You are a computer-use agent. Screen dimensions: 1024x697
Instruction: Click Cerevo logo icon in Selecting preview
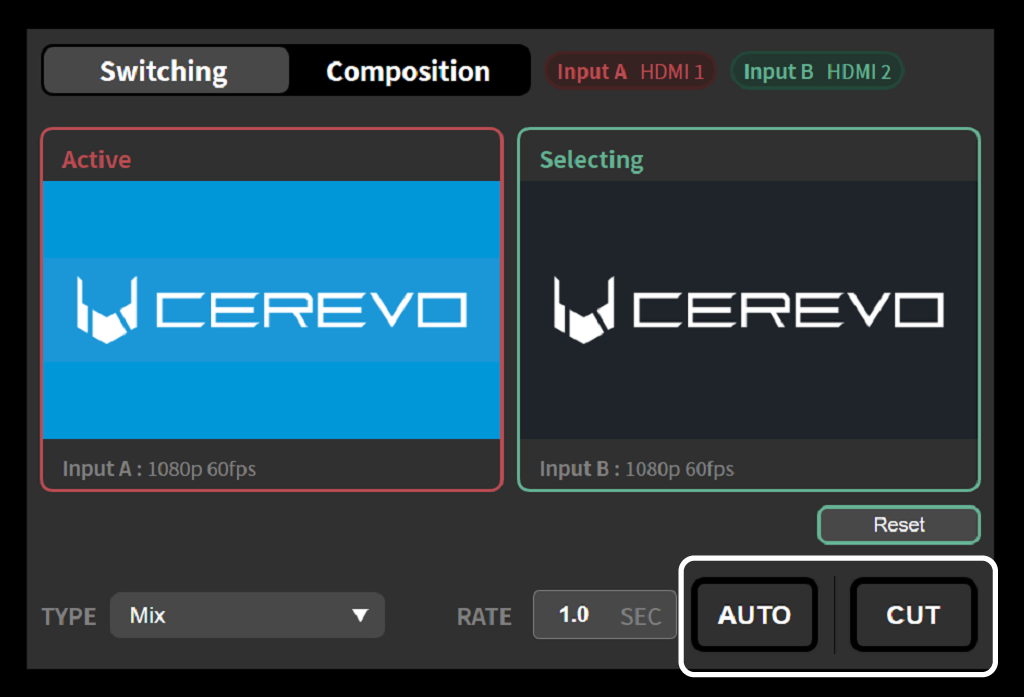(582, 307)
